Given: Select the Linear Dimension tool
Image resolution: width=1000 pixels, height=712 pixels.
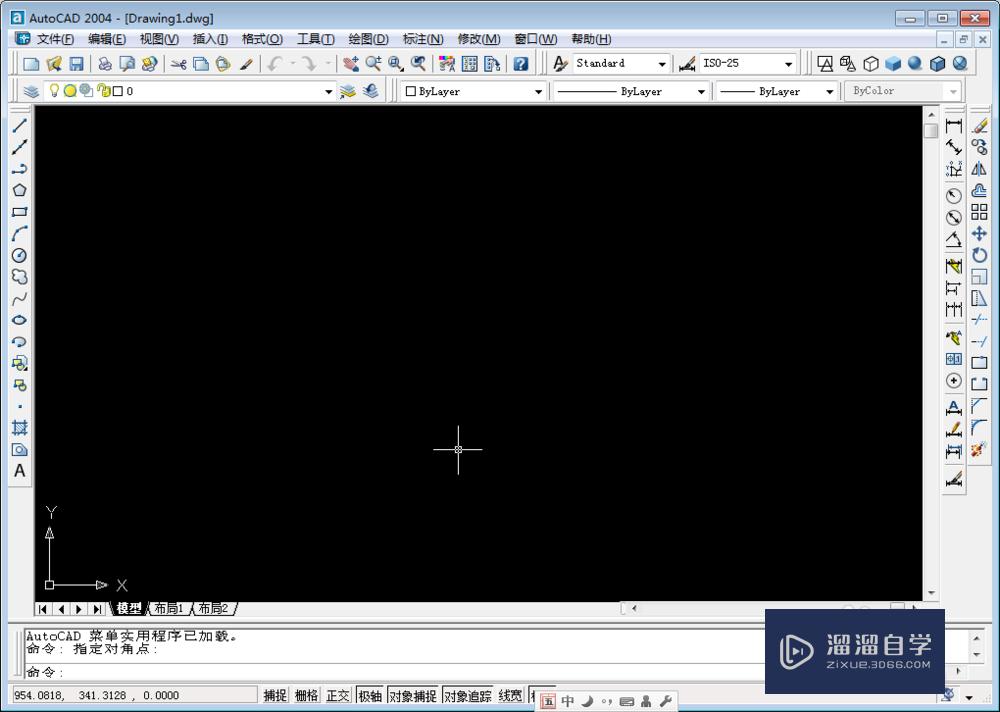Looking at the screenshot, I should tap(953, 126).
